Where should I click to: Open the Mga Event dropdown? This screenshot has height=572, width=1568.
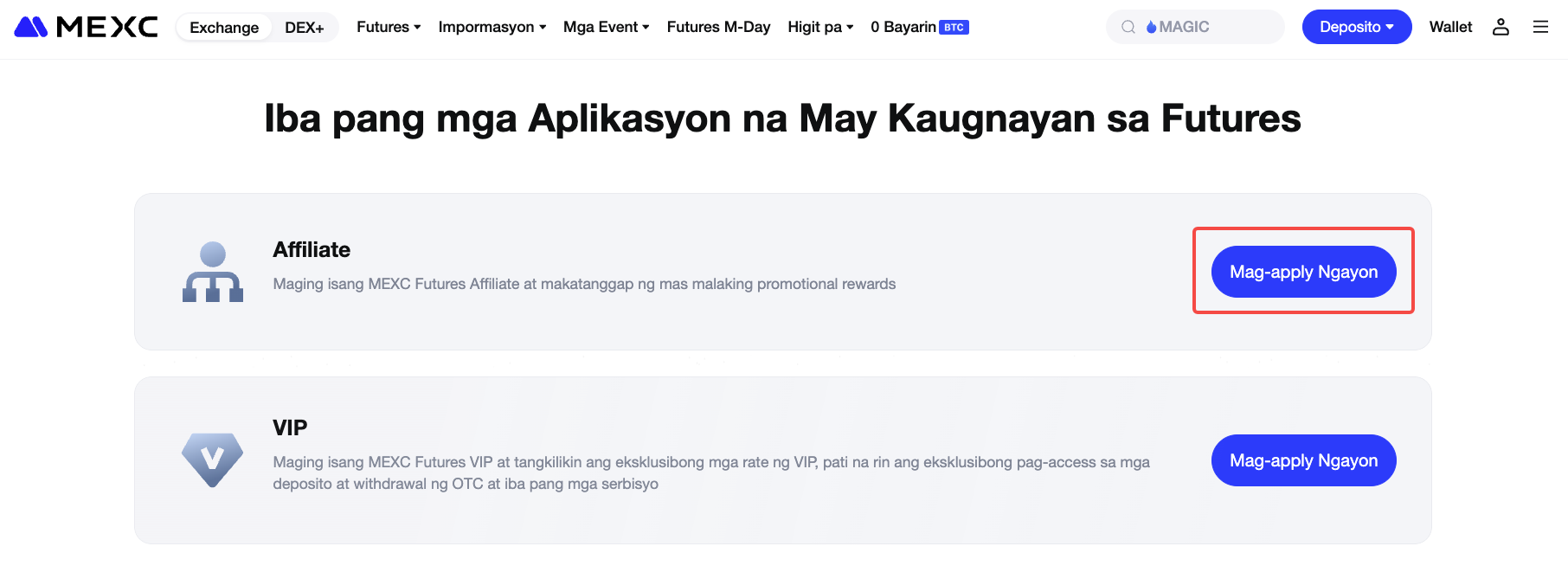tap(606, 27)
